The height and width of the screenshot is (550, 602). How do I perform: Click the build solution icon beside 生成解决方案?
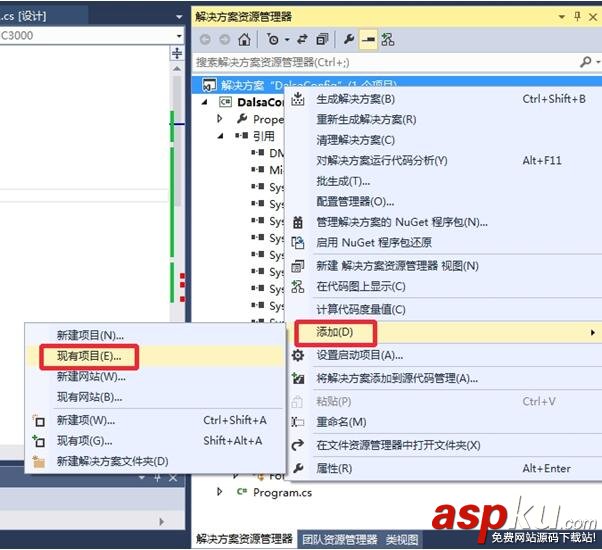(298, 99)
